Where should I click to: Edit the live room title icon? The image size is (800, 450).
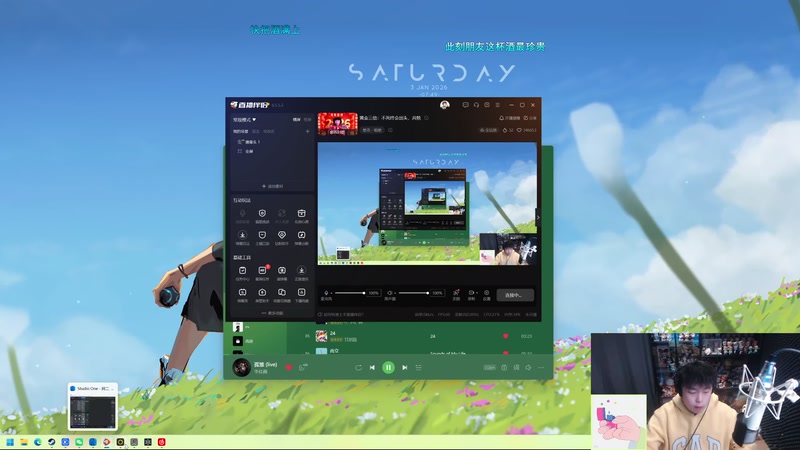[427, 118]
